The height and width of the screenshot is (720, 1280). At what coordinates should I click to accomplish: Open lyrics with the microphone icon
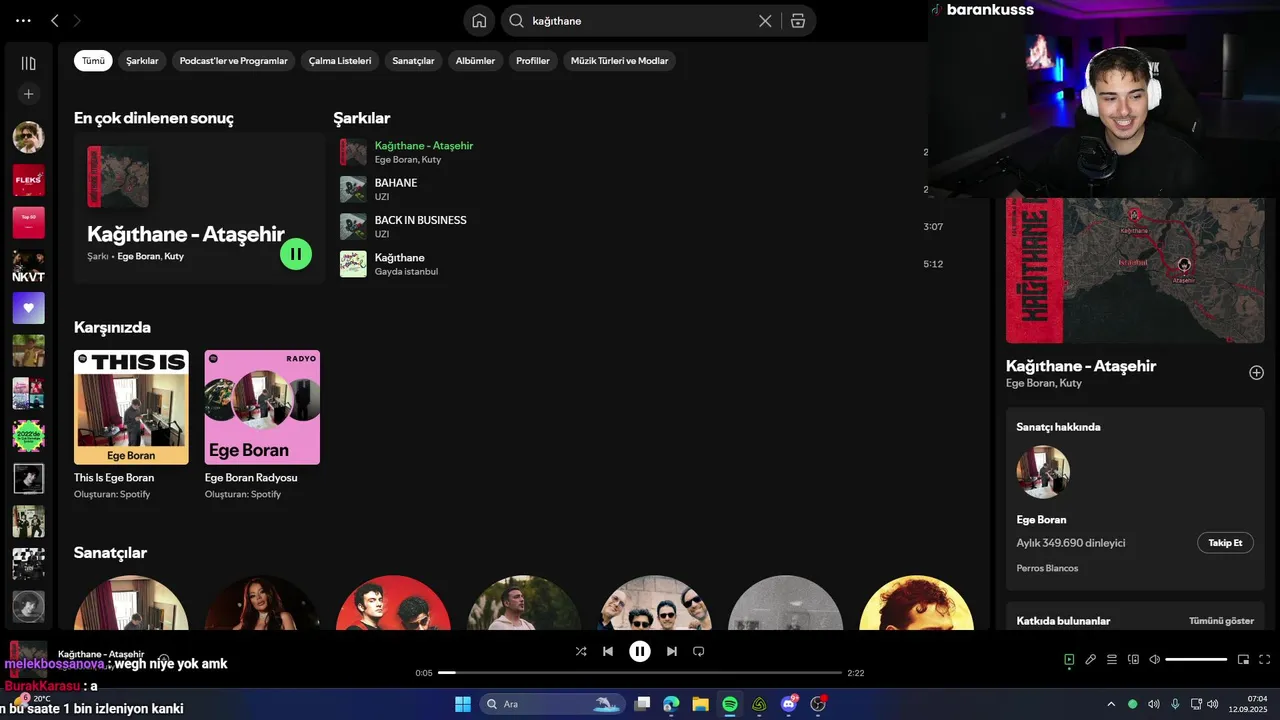click(1091, 660)
